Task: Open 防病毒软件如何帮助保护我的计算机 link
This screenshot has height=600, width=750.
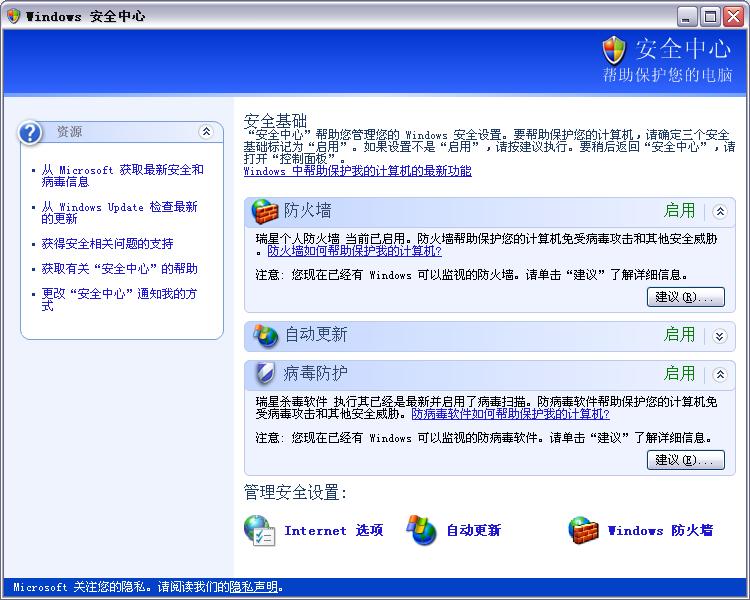Action: click(x=510, y=413)
